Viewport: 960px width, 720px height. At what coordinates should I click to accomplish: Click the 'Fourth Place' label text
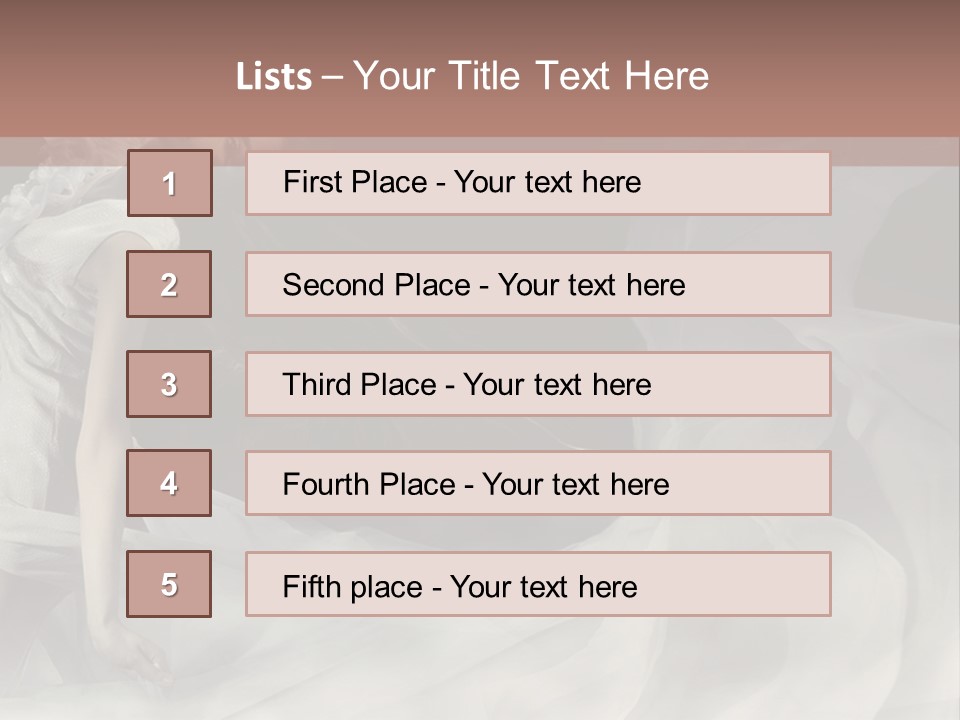pos(368,485)
